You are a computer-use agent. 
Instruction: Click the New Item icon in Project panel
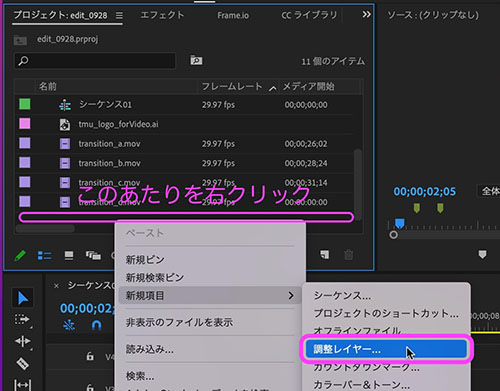(325, 255)
